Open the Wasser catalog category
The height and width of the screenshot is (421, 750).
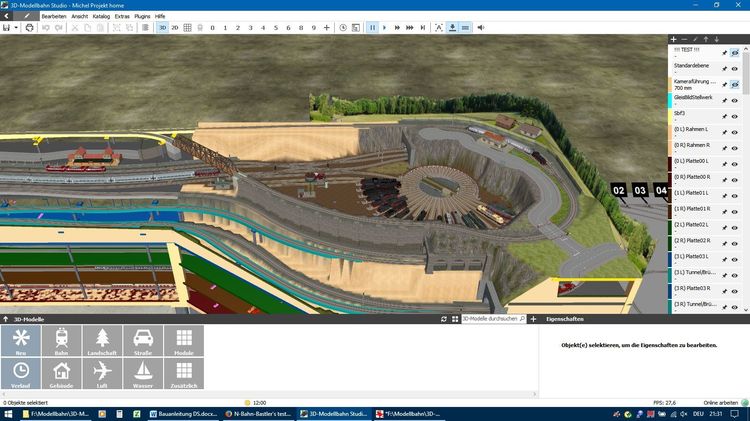pos(143,374)
